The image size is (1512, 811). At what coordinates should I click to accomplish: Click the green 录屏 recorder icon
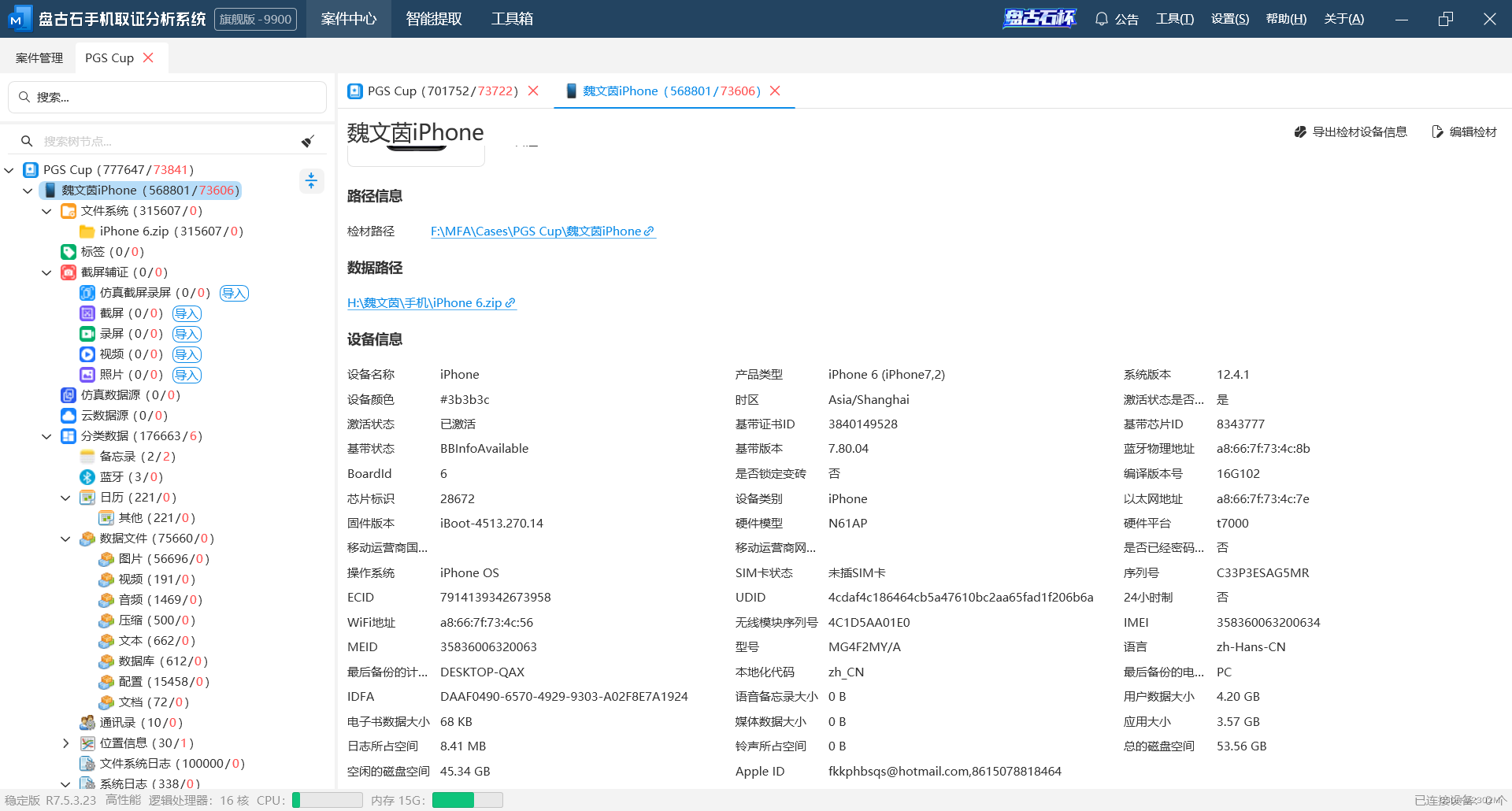point(87,334)
